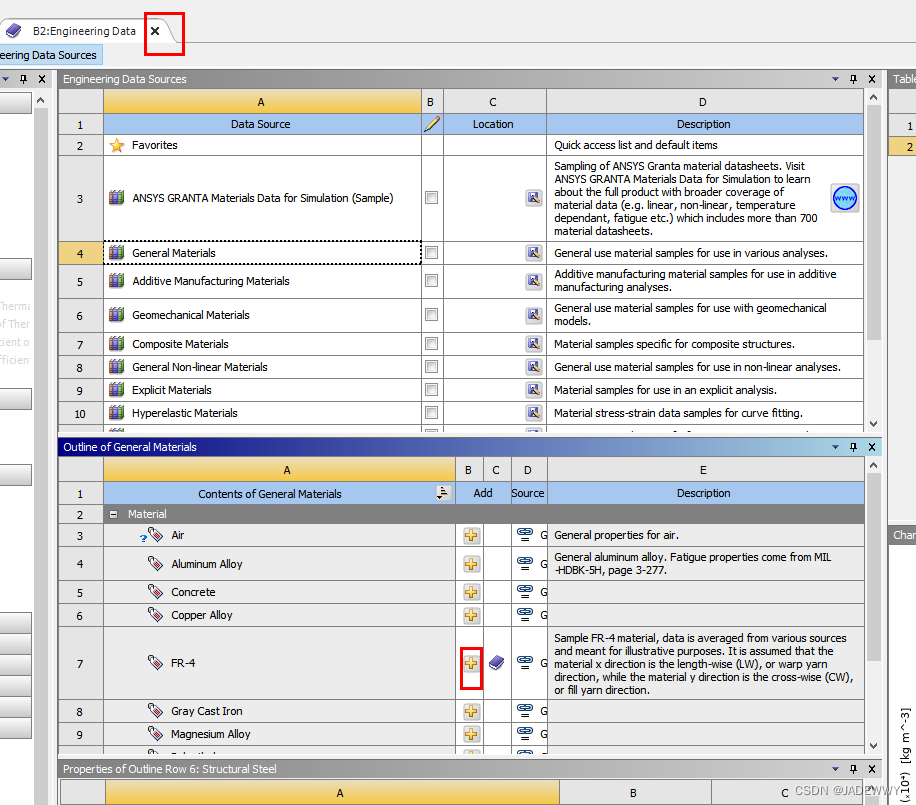This screenshot has width=916, height=805.
Task: Add Magnesium Alloy with plus icon
Action: (x=471, y=734)
